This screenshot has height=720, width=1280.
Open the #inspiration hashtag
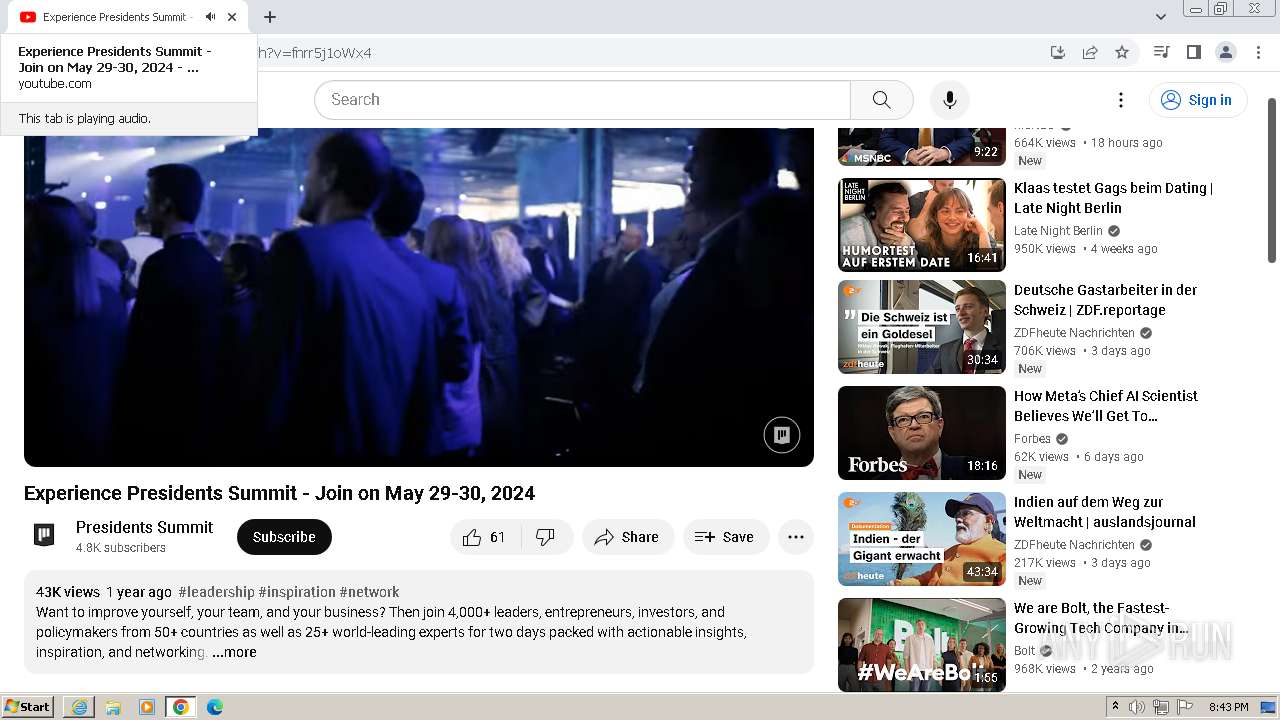tap(297, 592)
